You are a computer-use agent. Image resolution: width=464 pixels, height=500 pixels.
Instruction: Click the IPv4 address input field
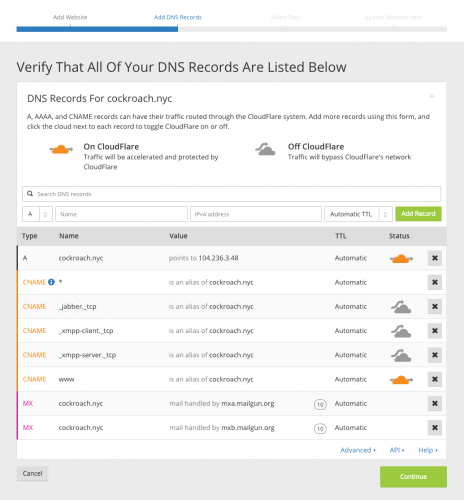[256, 214]
